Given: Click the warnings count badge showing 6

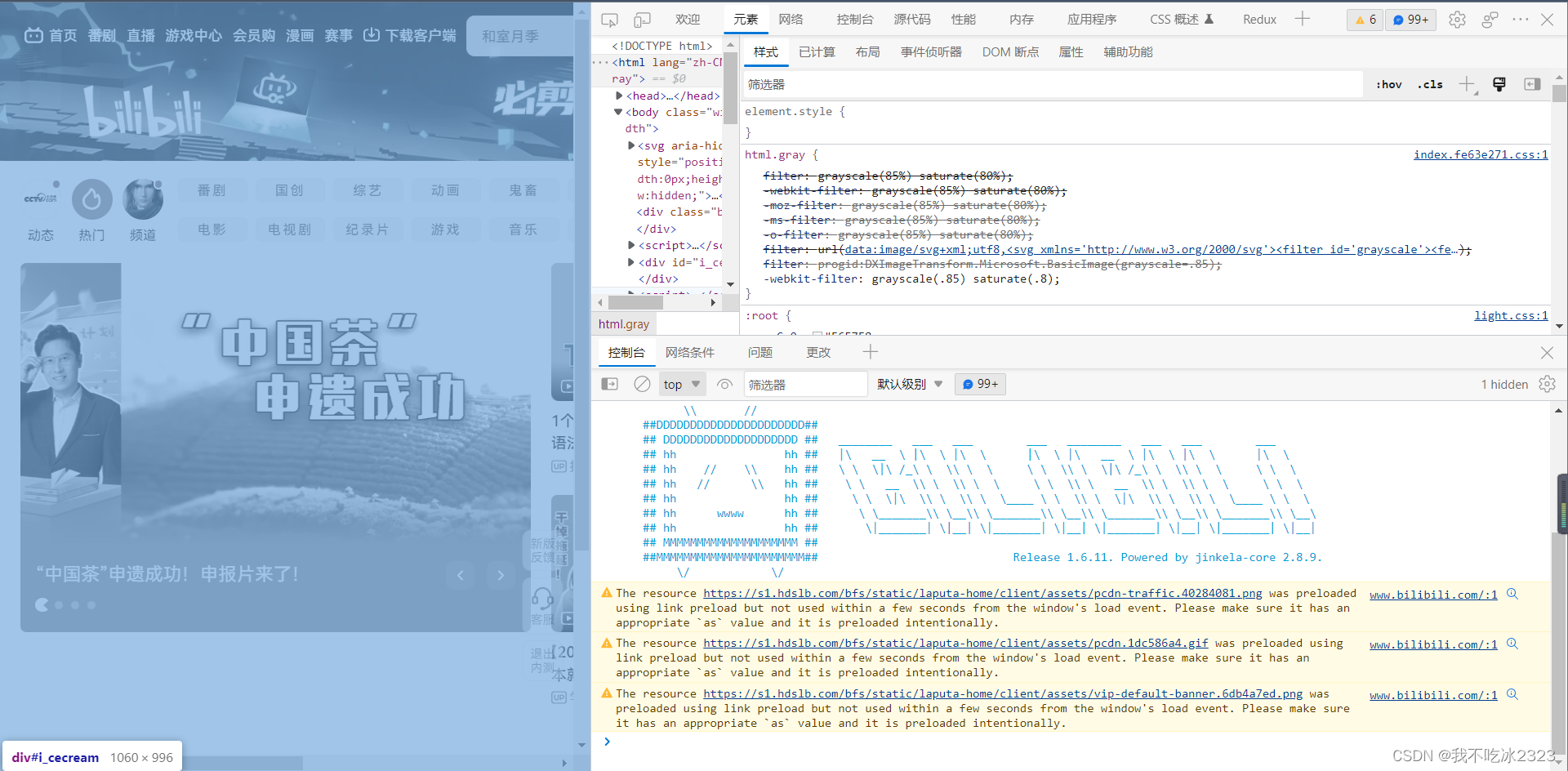Looking at the screenshot, I should click(x=1365, y=20).
